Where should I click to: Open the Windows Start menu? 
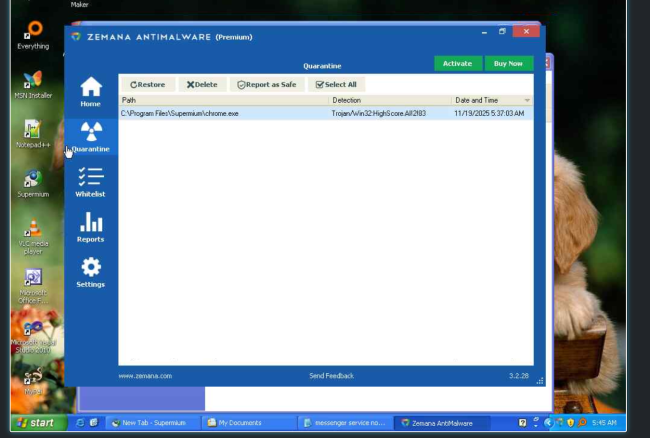(38, 423)
